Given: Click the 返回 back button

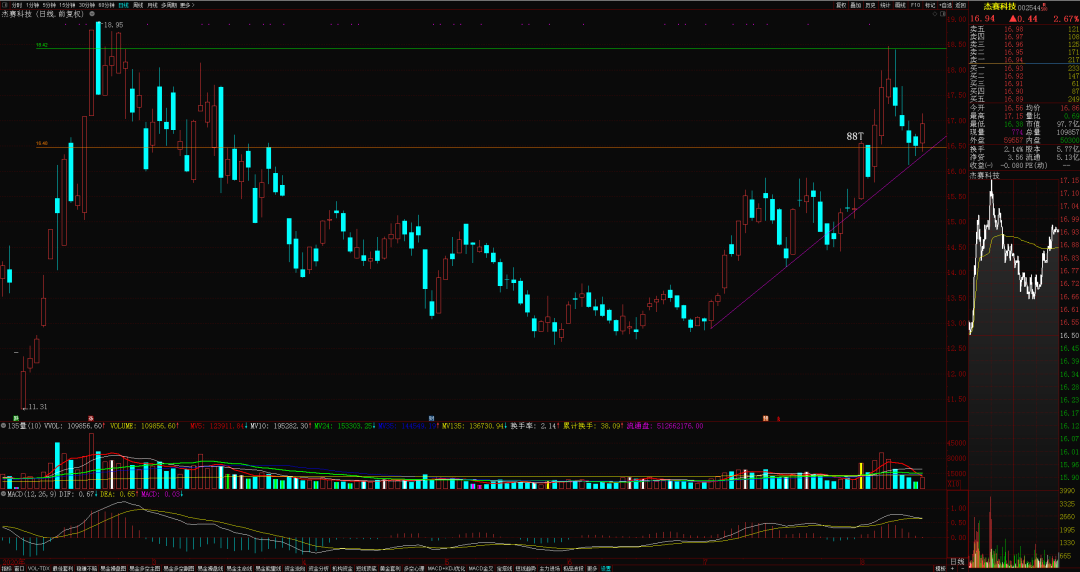Looking at the screenshot, I should point(960,6).
